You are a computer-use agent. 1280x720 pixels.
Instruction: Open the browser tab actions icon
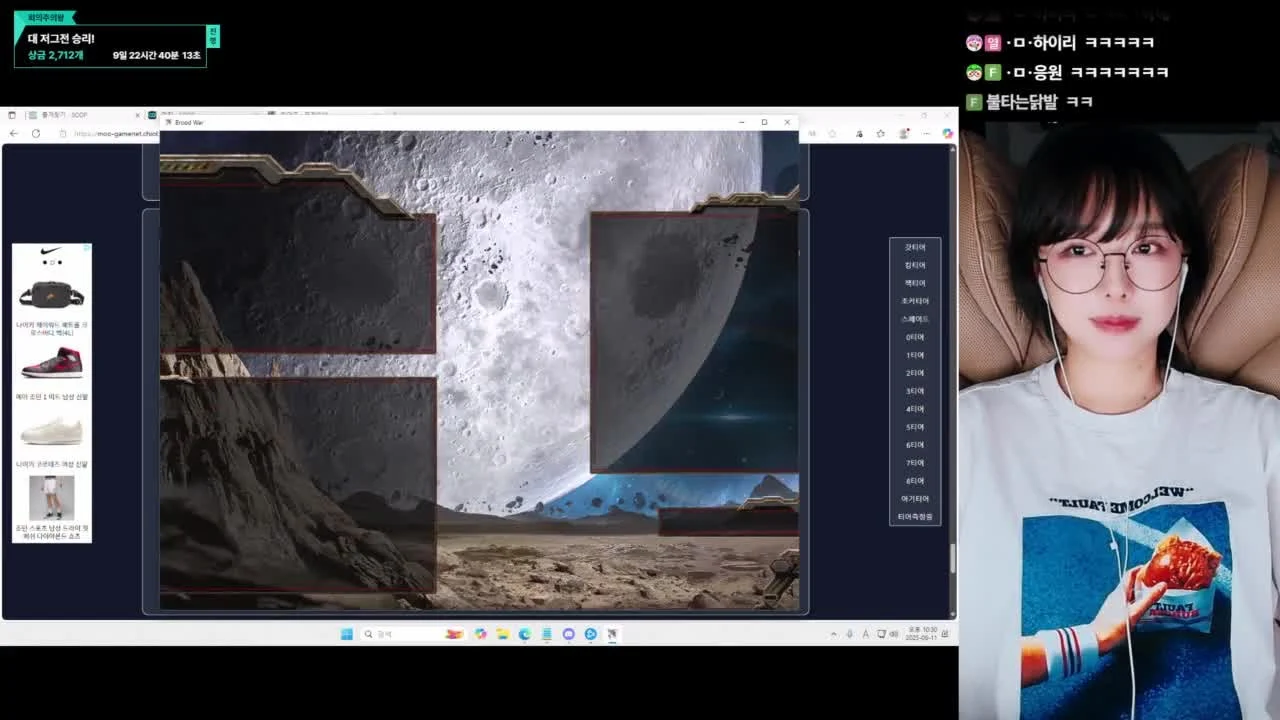12,115
